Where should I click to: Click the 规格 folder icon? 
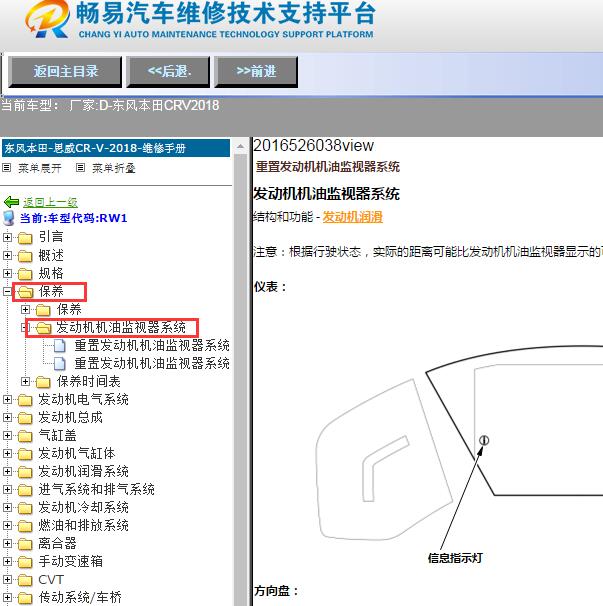(x=26, y=274)
